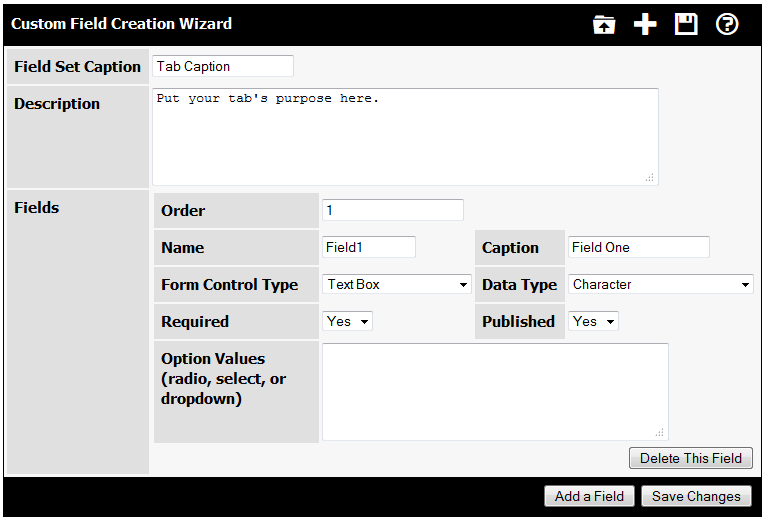Screen dimensions: 767x522
Task: Open help via question mark icon
Action: (x=727, y=24)
